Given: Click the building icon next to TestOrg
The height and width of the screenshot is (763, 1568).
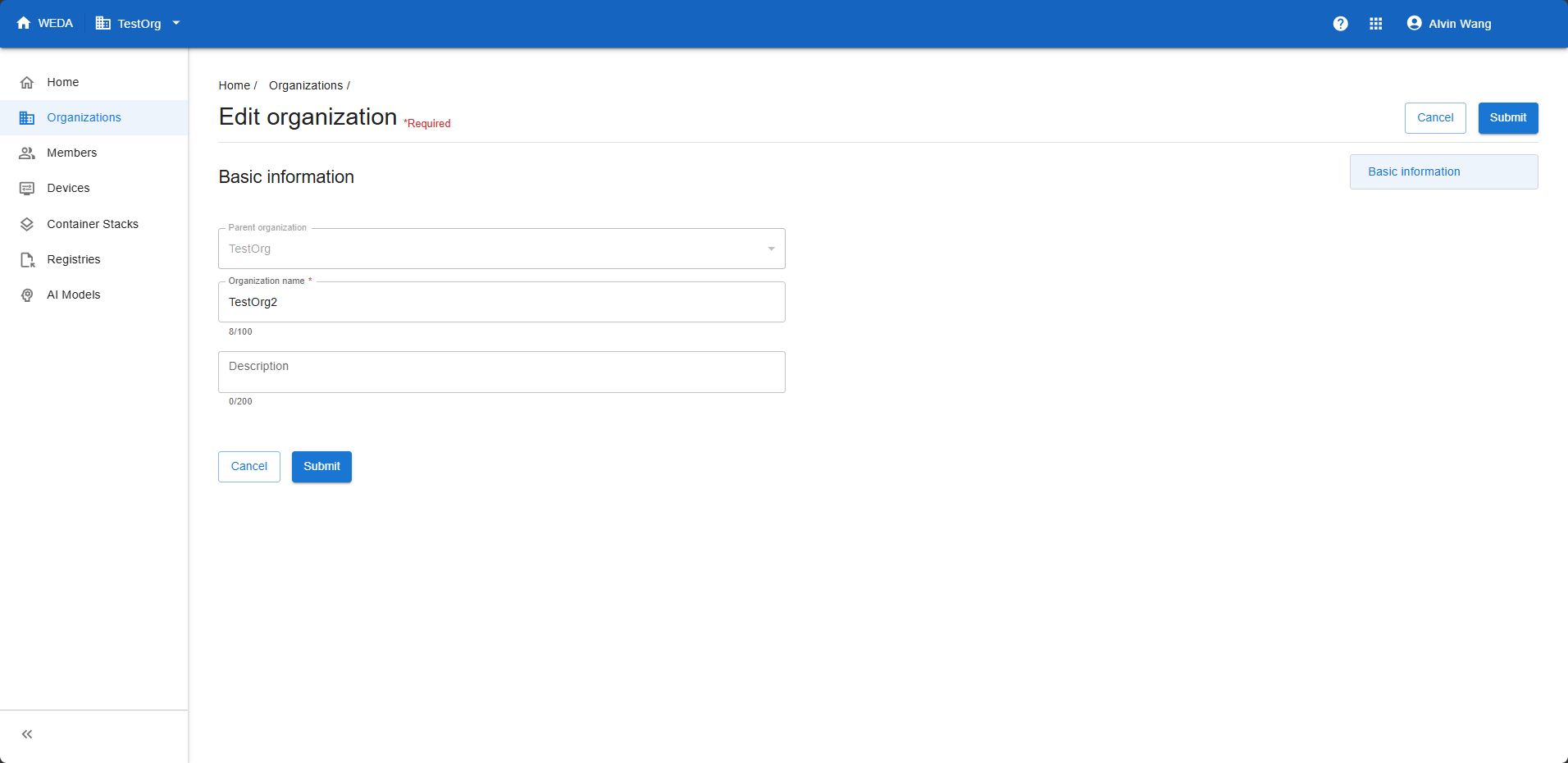Looking at the screenshot, I should [103, 23].
